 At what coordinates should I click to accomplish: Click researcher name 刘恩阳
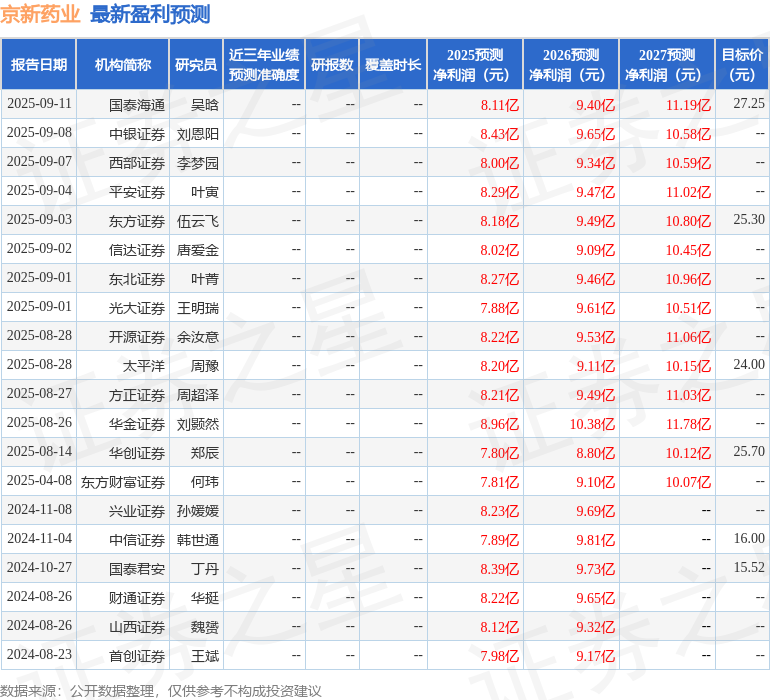tap(198, 134)
